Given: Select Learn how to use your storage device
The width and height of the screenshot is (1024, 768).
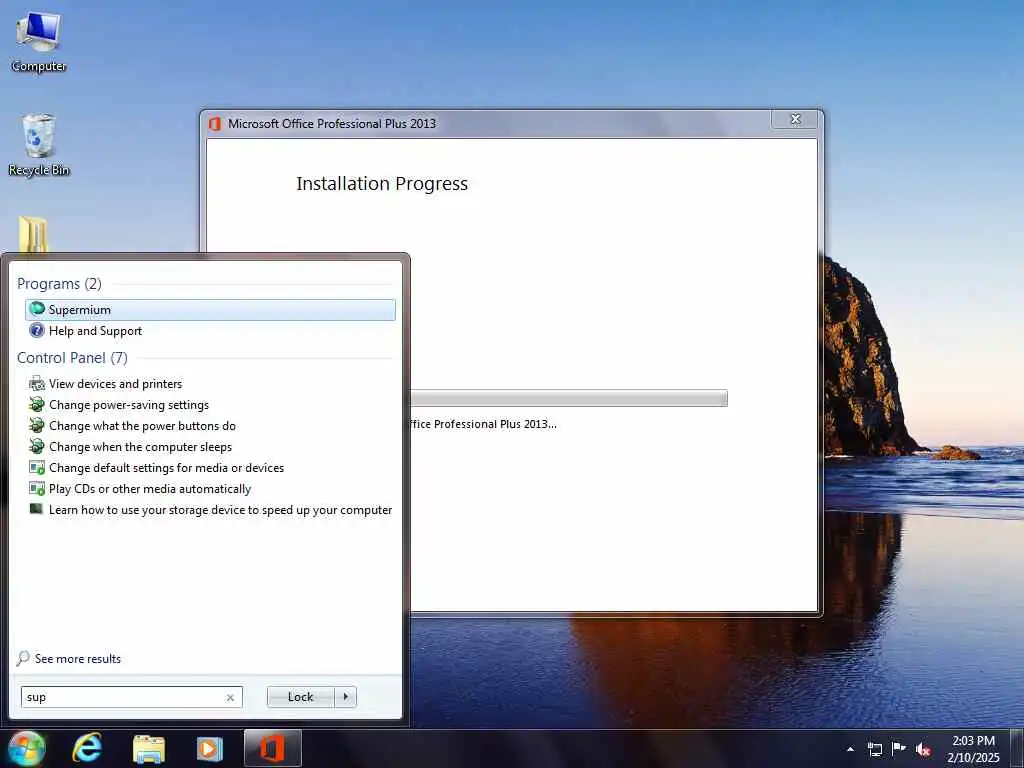Looking at the screenshot, I should (x=220, y=509).
